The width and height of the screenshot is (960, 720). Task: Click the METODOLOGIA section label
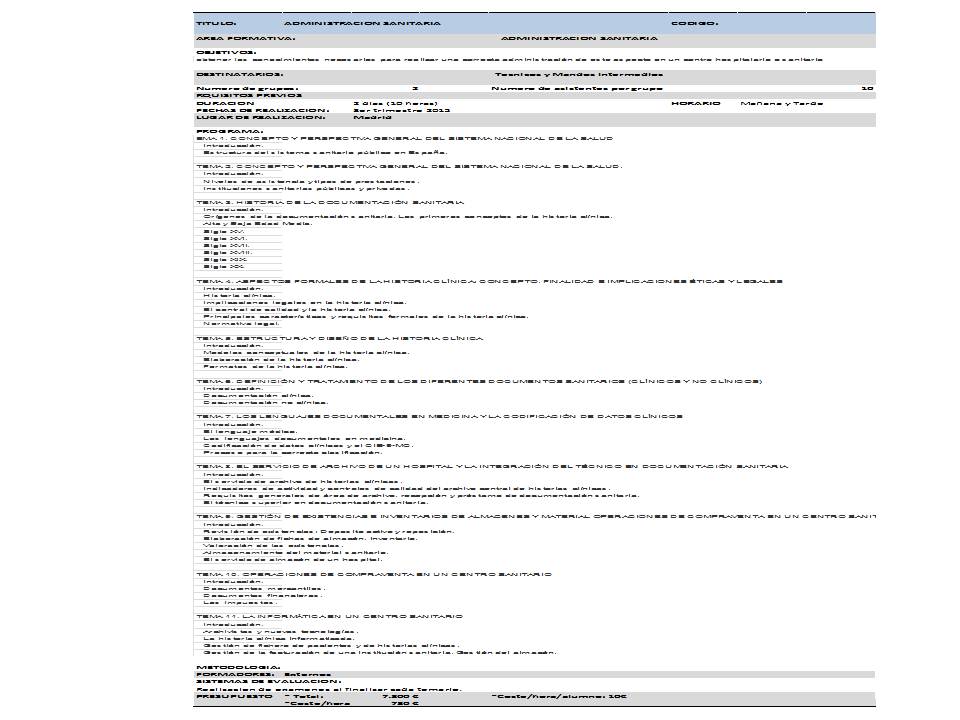(238, 666)
